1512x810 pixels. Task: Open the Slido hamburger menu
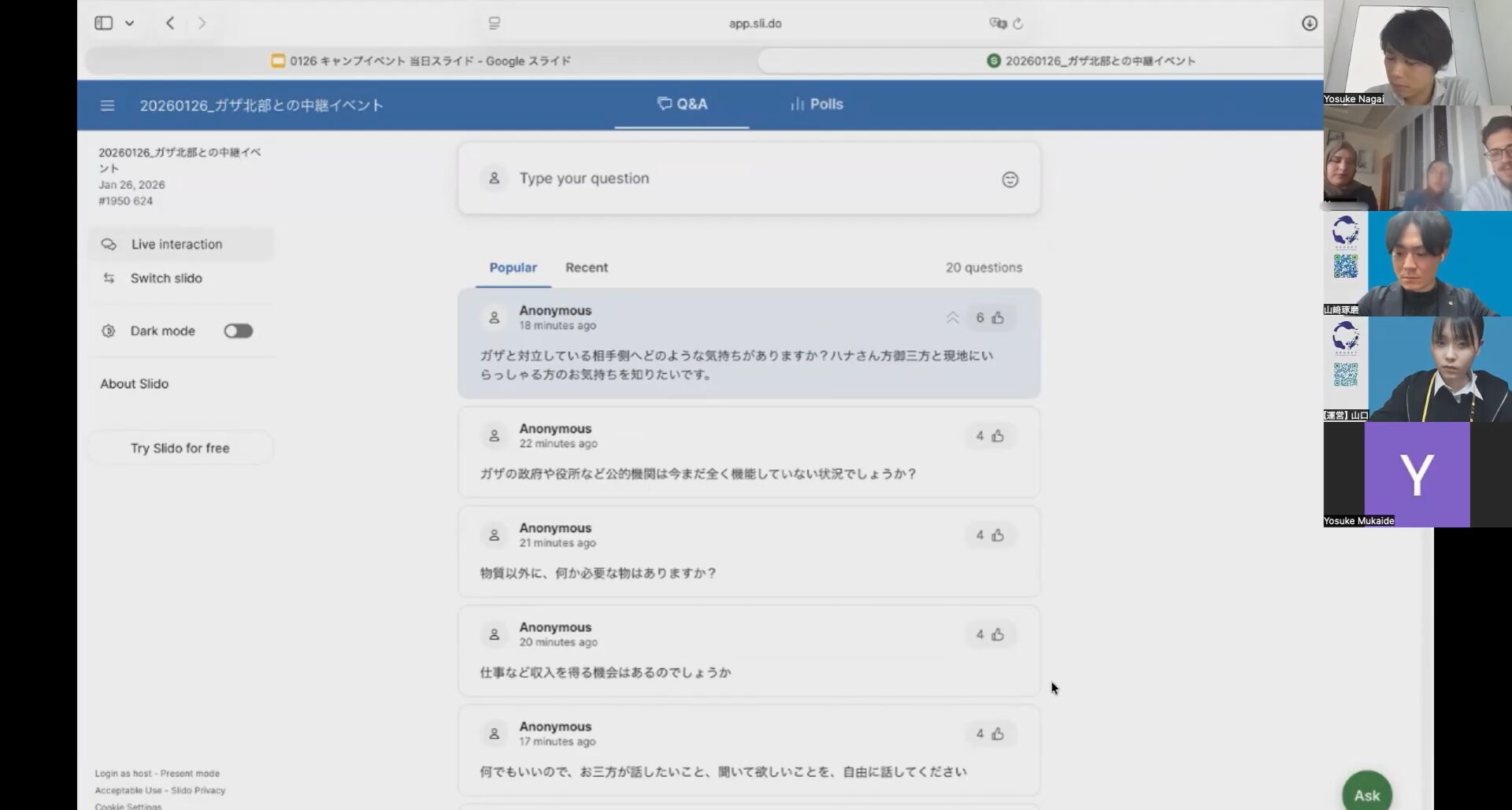click(x=107, y=105)
